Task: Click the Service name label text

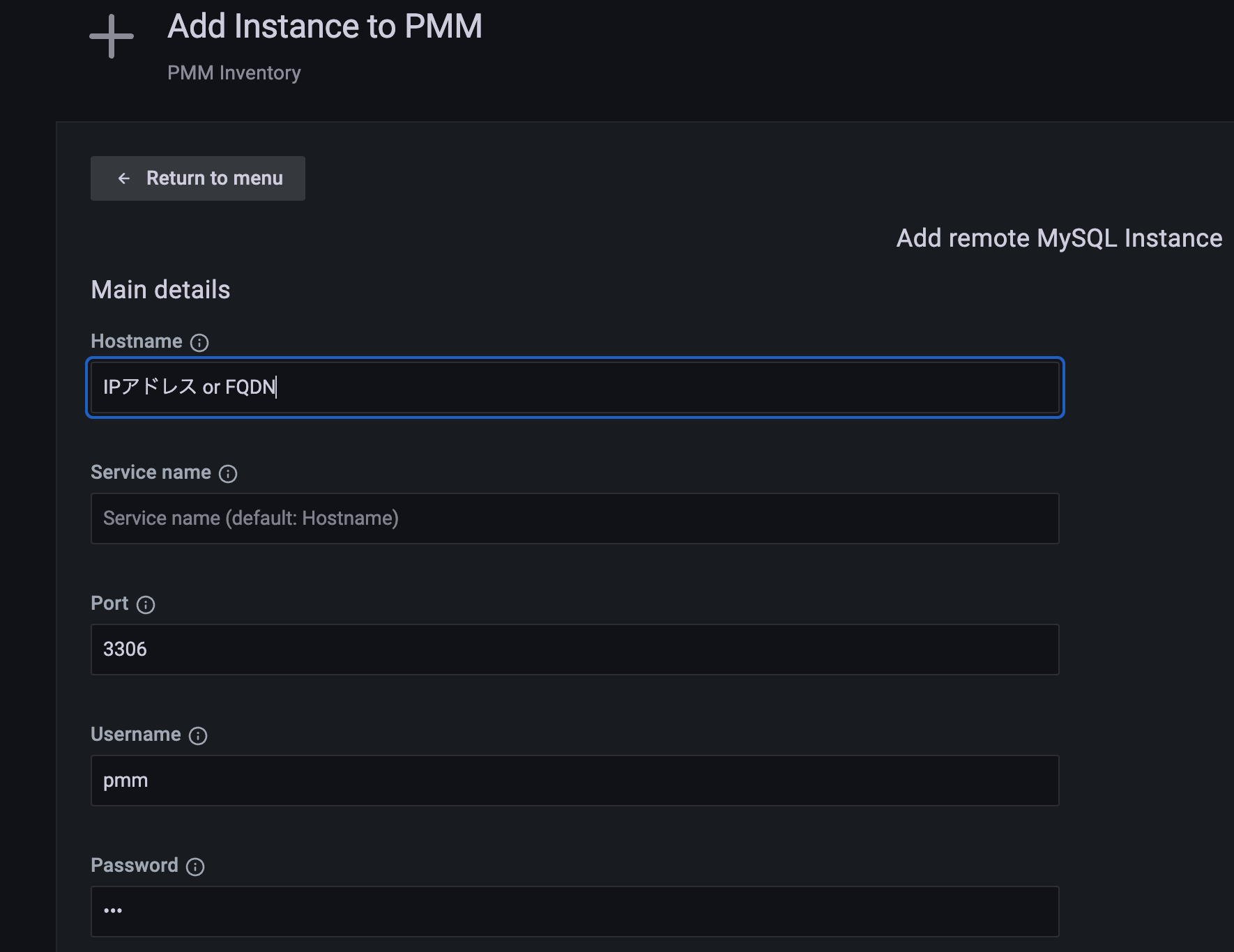Action: click(151, 472)
